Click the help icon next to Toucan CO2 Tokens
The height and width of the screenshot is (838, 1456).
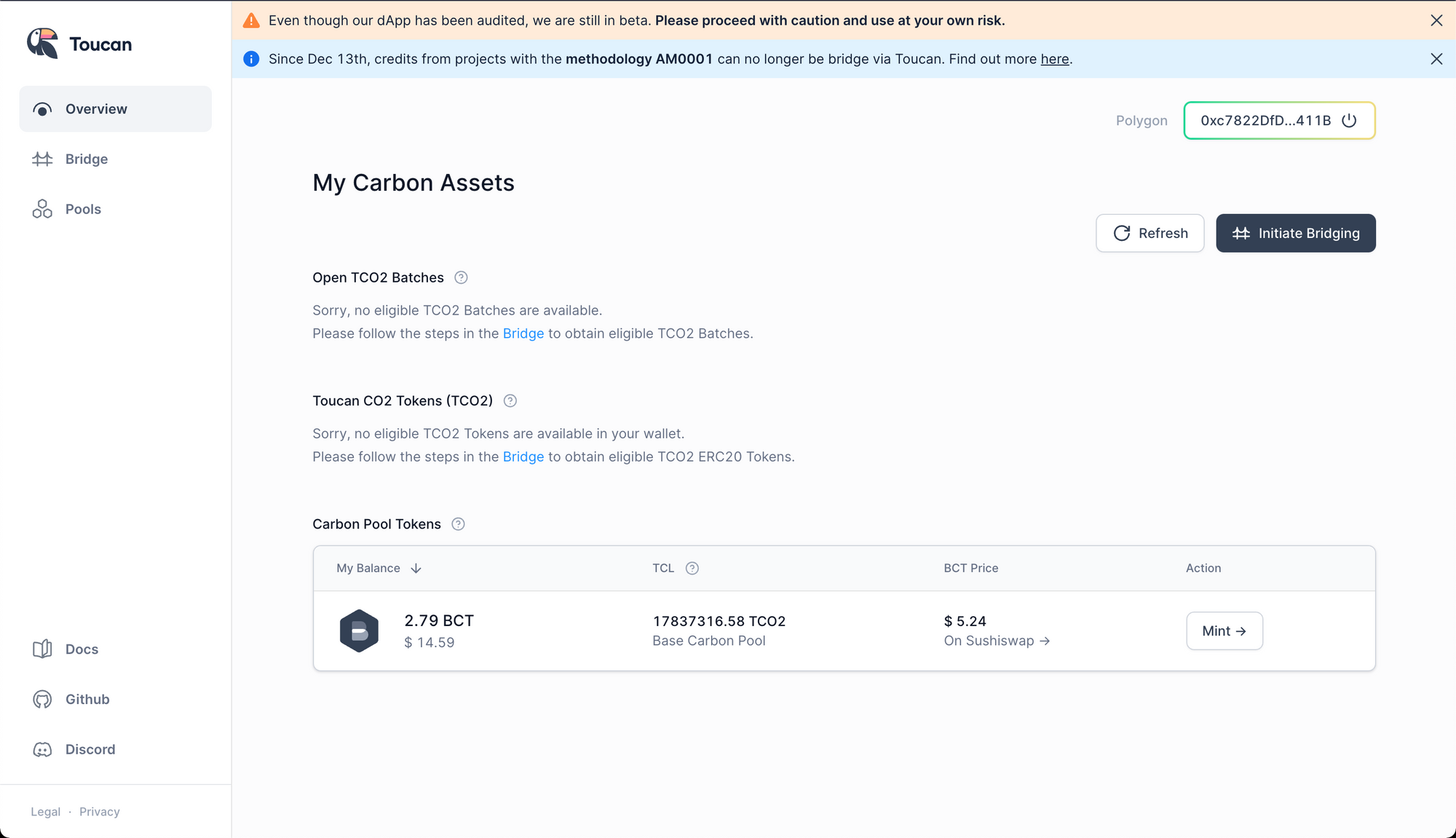[510, 400]
